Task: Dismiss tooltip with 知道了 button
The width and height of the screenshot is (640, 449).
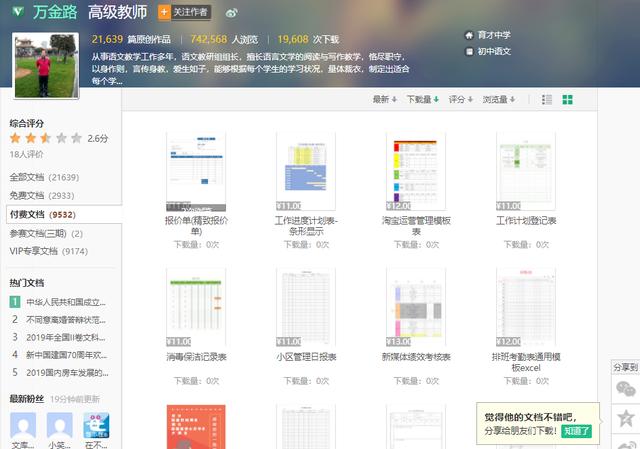Action: 577,431
